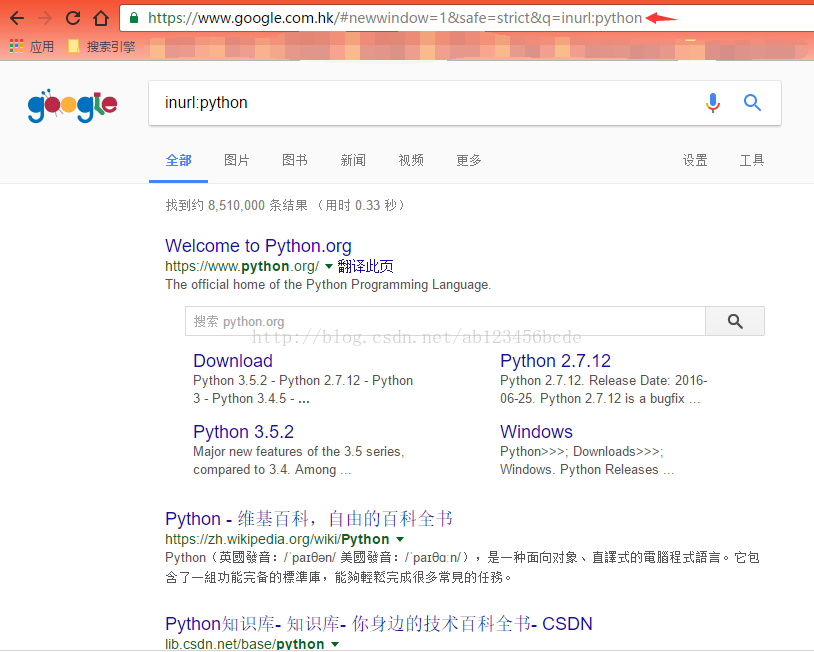Viewport: 814px width, 652px height.
Task: Open Python 维基百科 Wikipedia result
Action: [309, 519]
